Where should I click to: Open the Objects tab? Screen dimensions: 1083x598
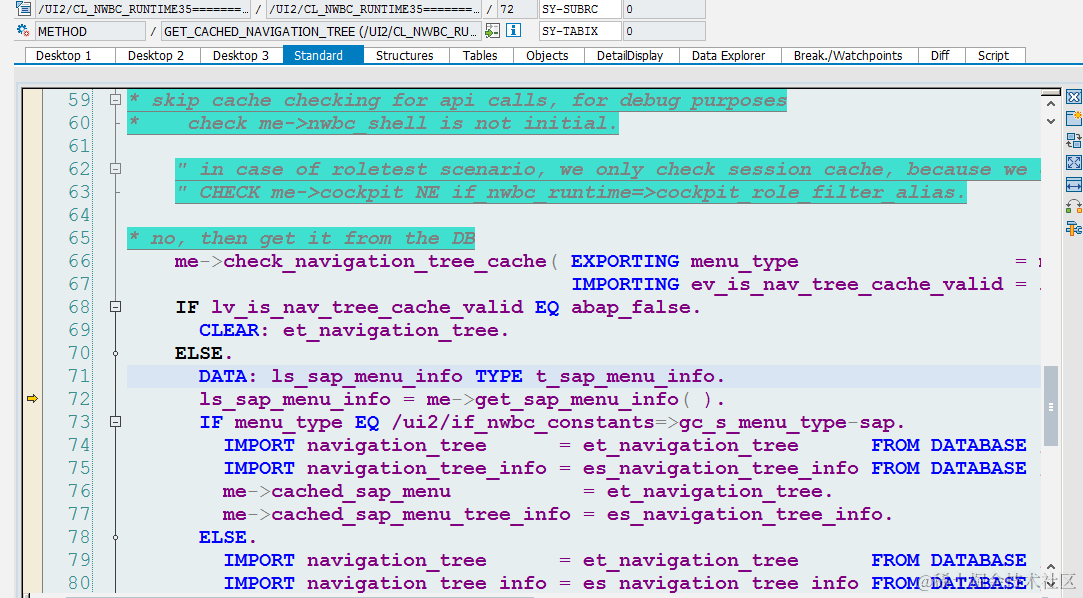547,55
